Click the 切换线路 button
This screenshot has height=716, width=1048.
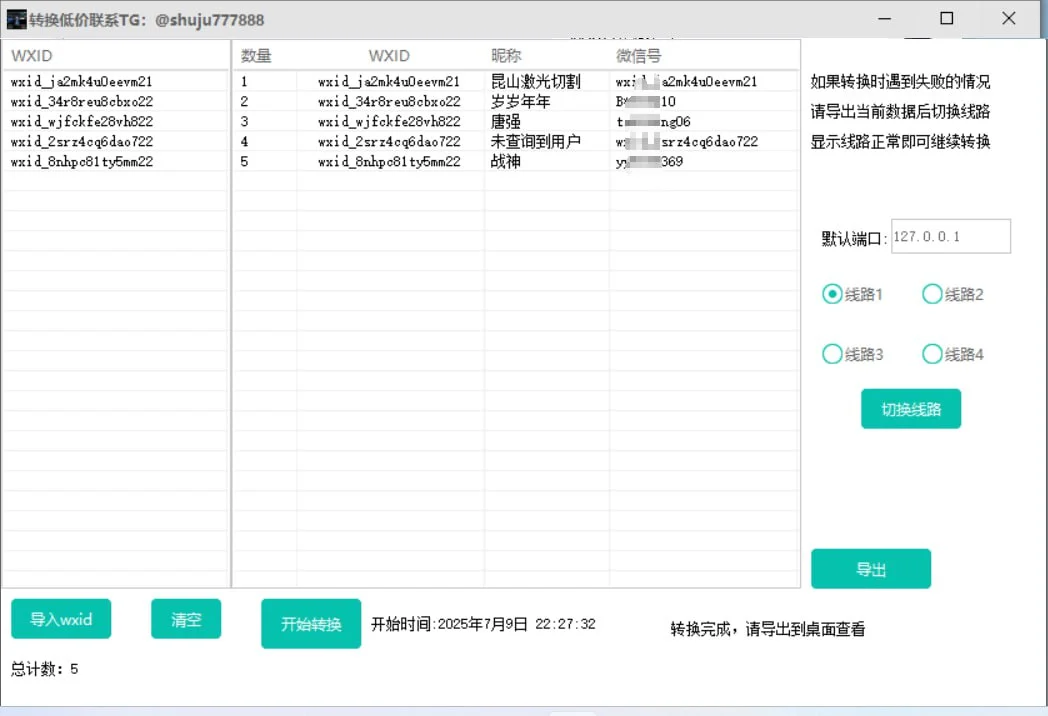(911, 408)
